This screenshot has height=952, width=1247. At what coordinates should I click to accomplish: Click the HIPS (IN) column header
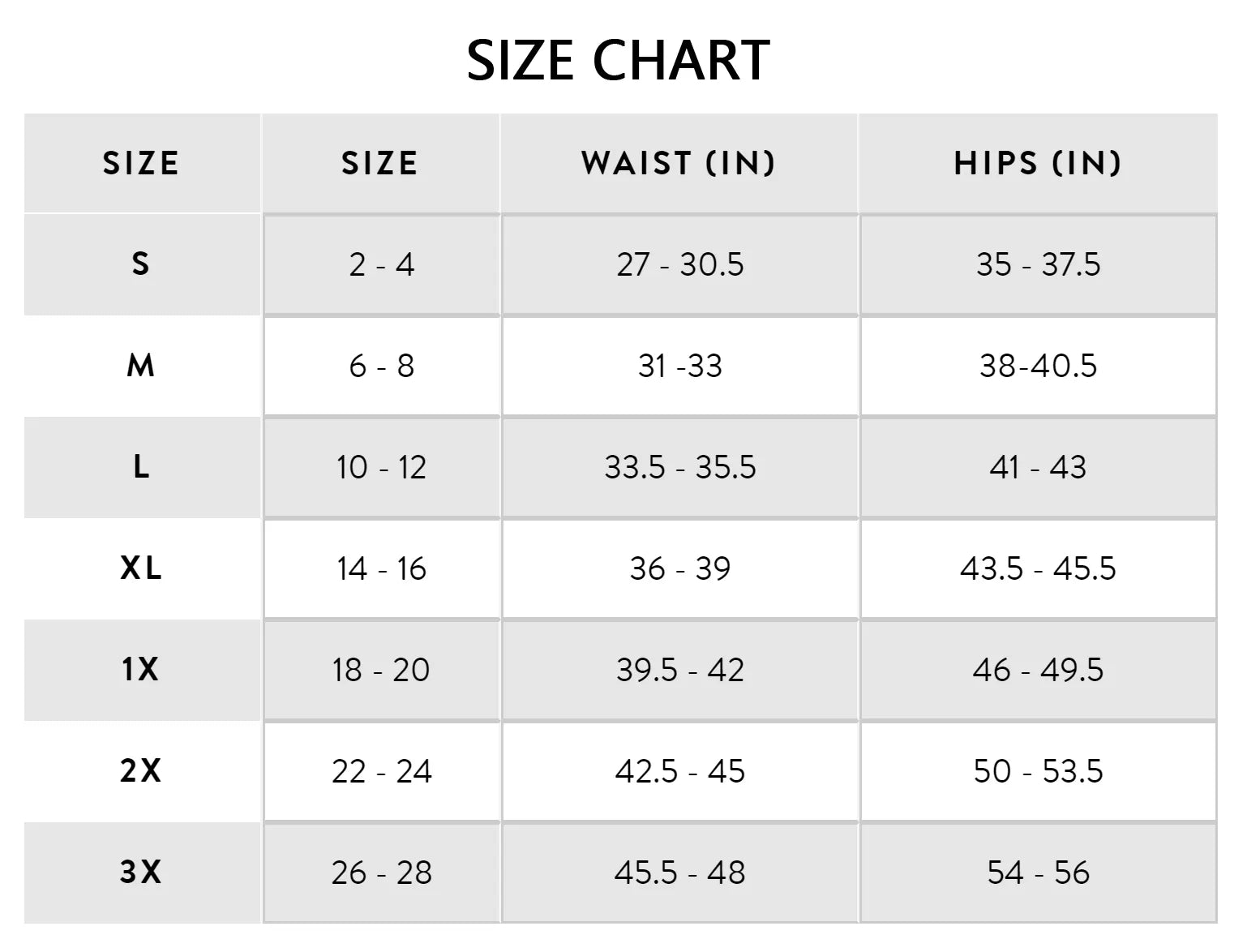click(x=1038, y=164)
